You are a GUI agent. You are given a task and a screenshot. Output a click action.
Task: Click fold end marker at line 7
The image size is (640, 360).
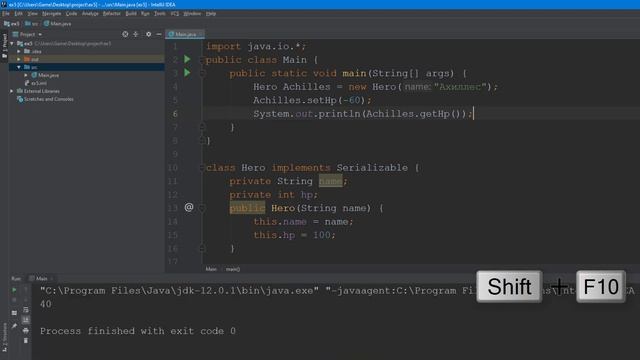(x=202, y=127)
